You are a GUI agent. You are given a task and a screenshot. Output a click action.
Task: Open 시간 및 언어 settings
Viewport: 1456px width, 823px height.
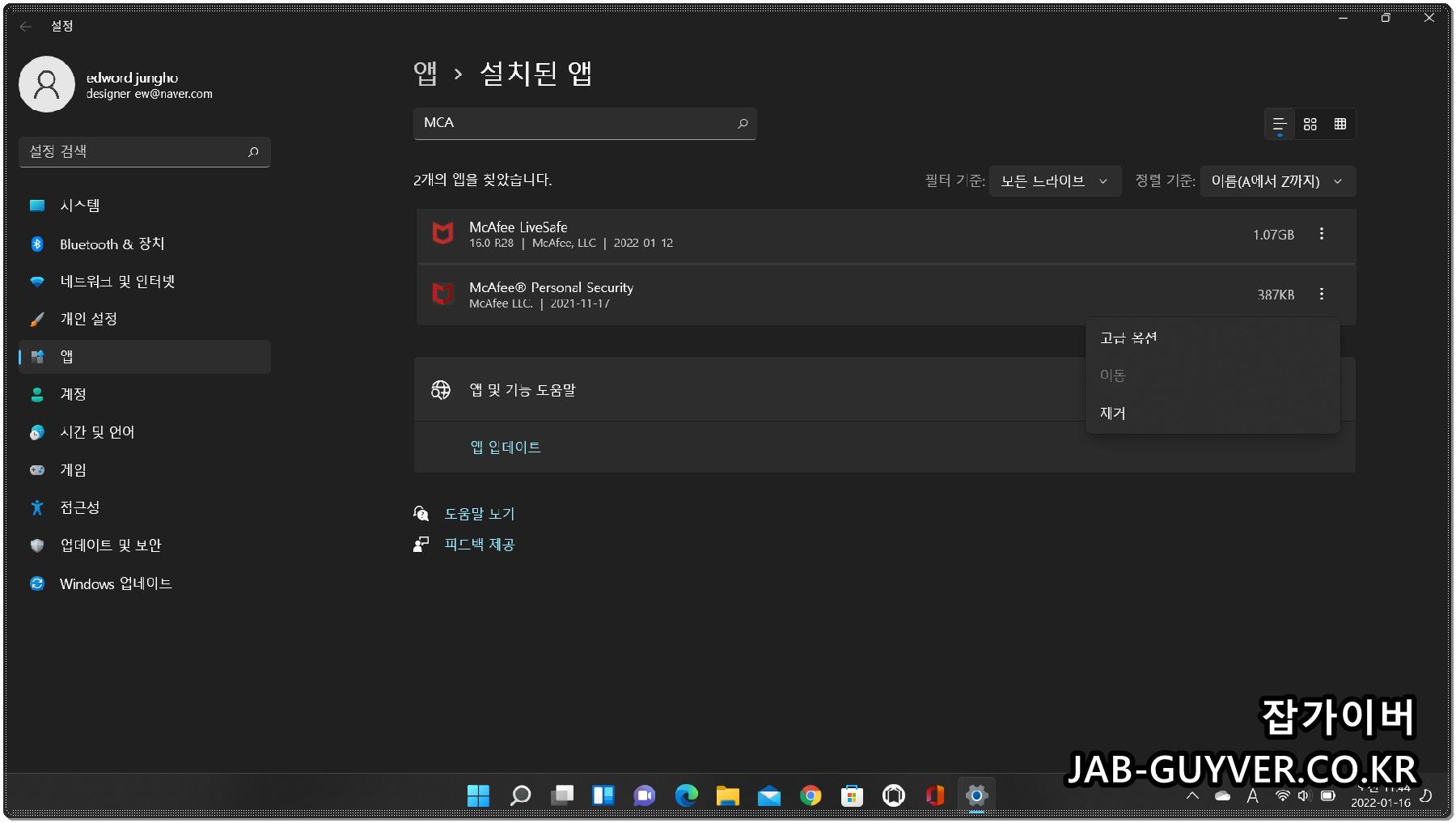tap(145, 432)
